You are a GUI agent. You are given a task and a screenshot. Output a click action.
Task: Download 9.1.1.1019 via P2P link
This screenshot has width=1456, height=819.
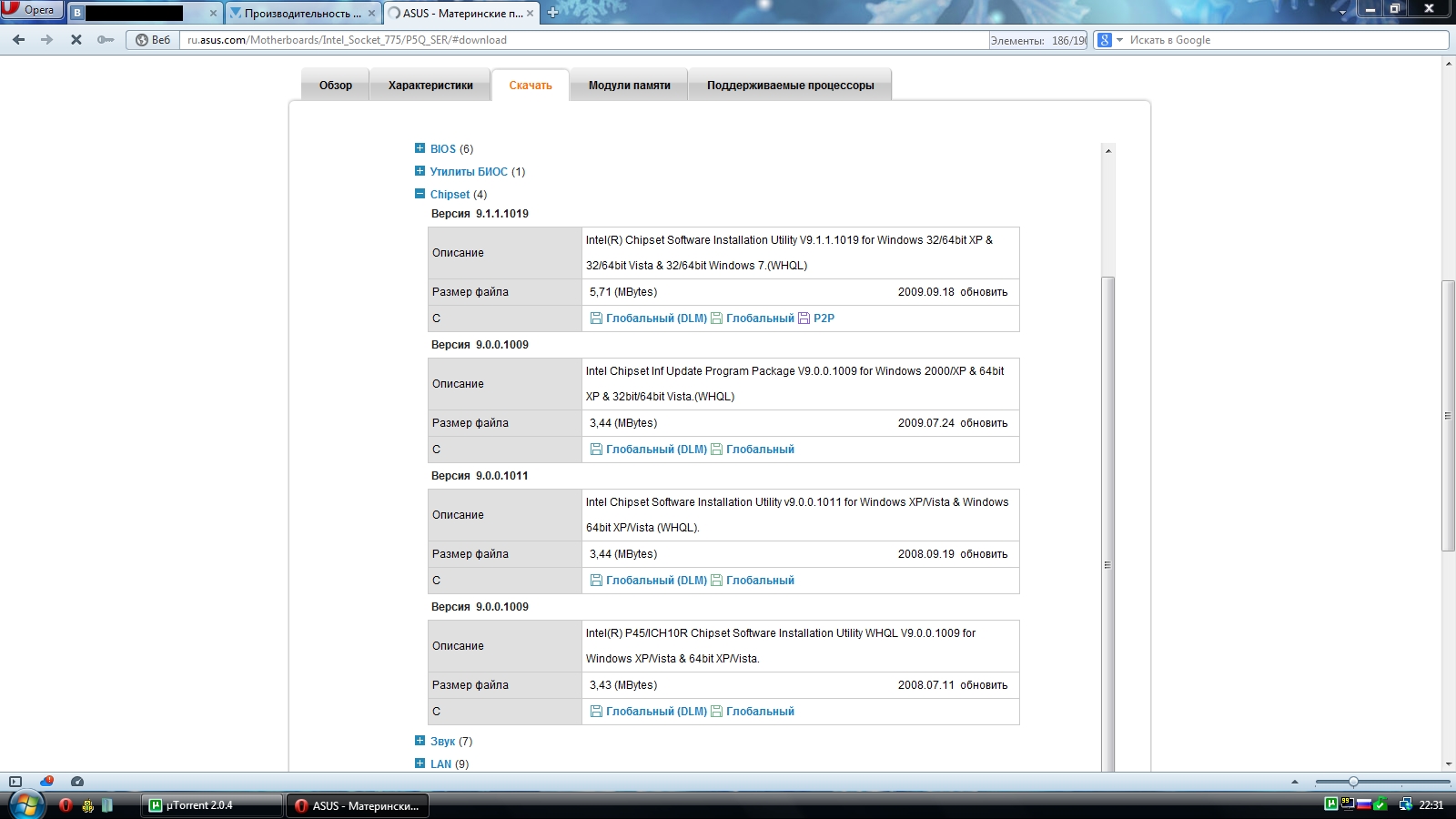point(824,318)
